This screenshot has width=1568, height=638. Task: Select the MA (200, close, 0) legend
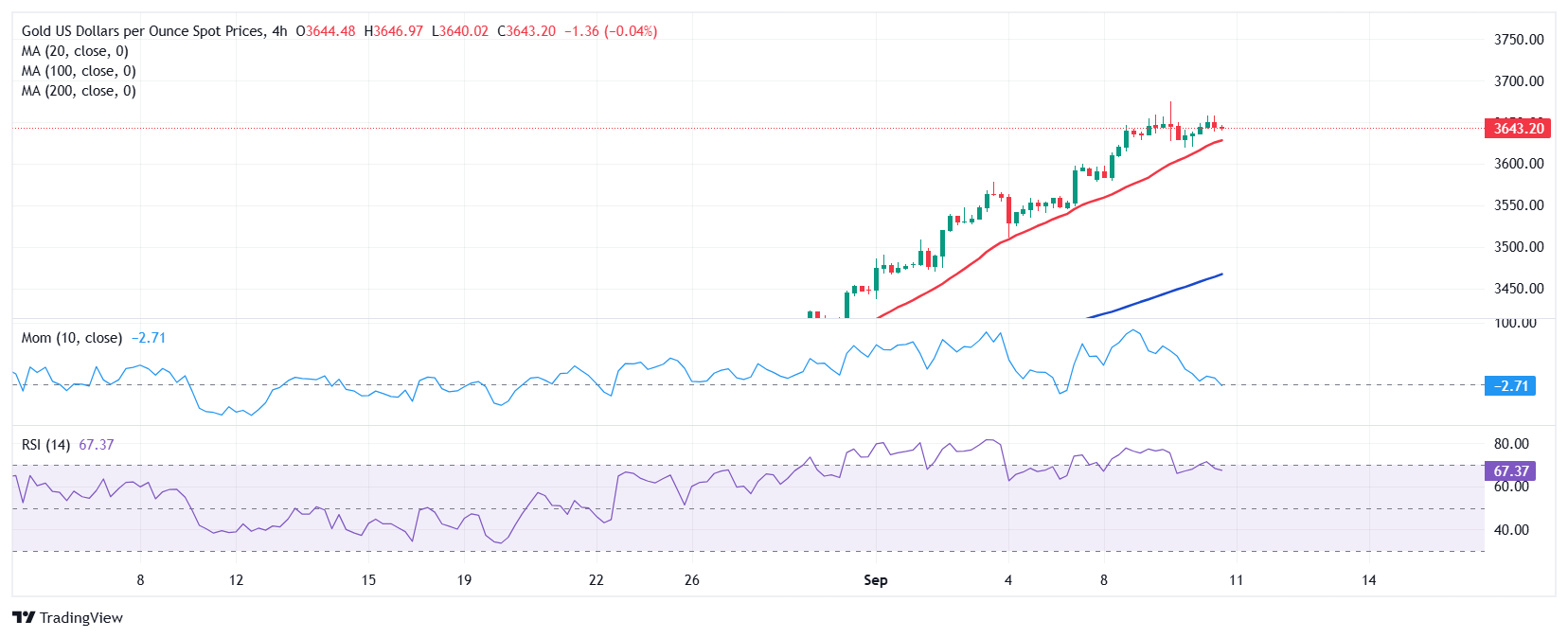(79, 91)
